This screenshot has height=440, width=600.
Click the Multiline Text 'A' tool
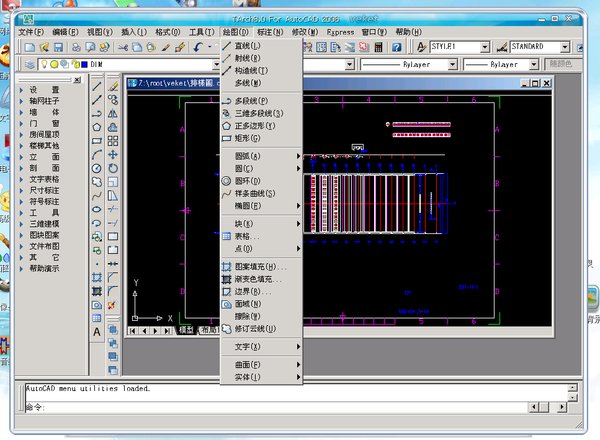tap(97, 332)
